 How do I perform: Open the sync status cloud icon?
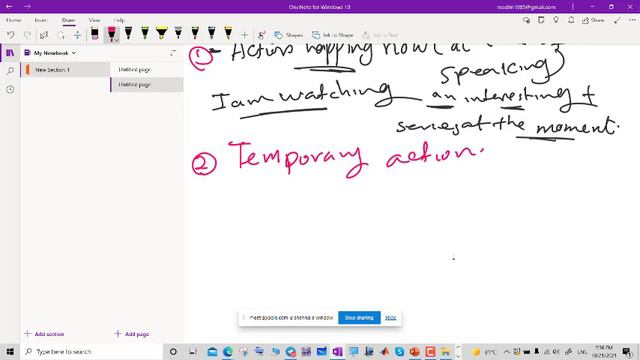[527, 20]
